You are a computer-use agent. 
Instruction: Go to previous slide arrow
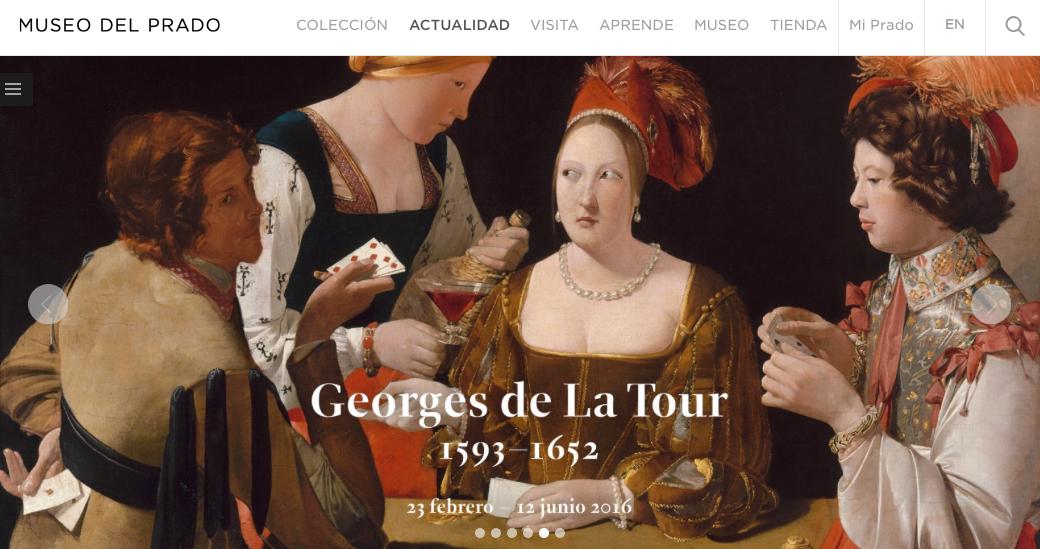pos(48,304)
